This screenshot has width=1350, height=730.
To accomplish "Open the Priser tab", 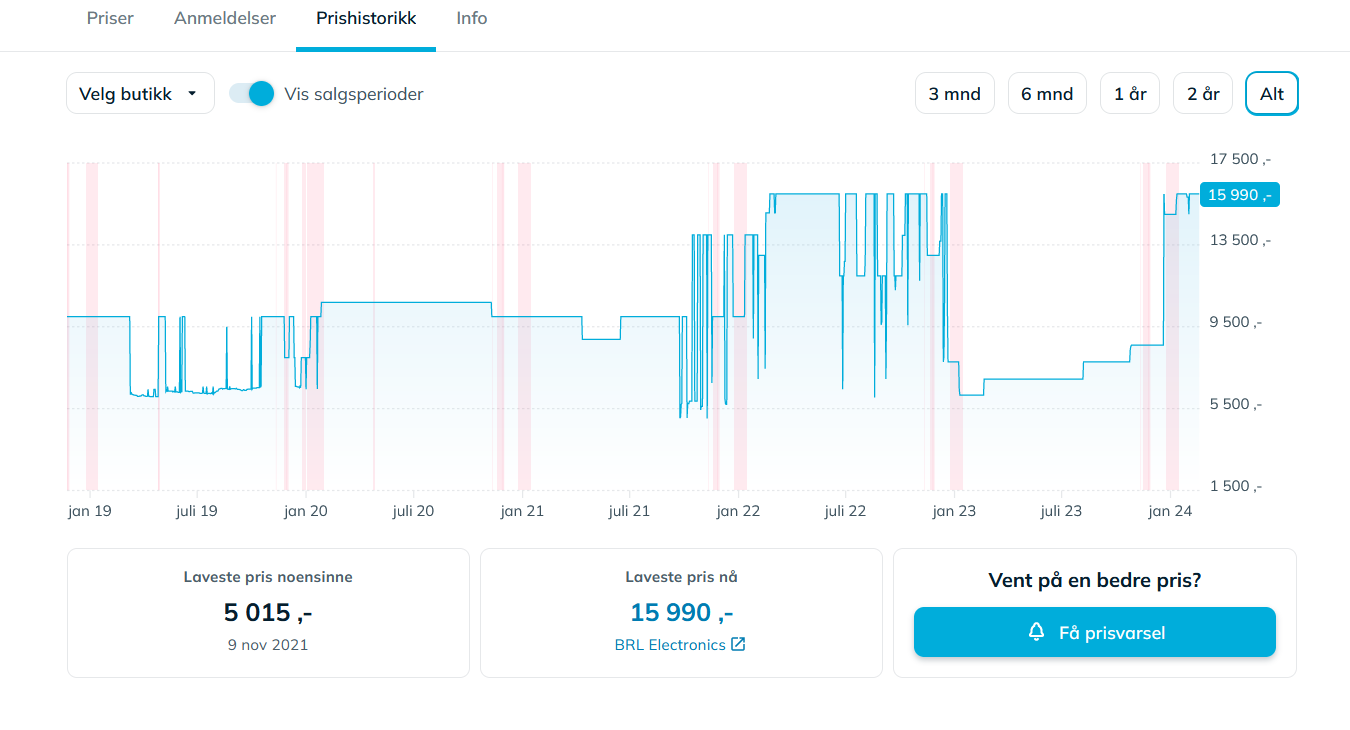I will [110, 18].
